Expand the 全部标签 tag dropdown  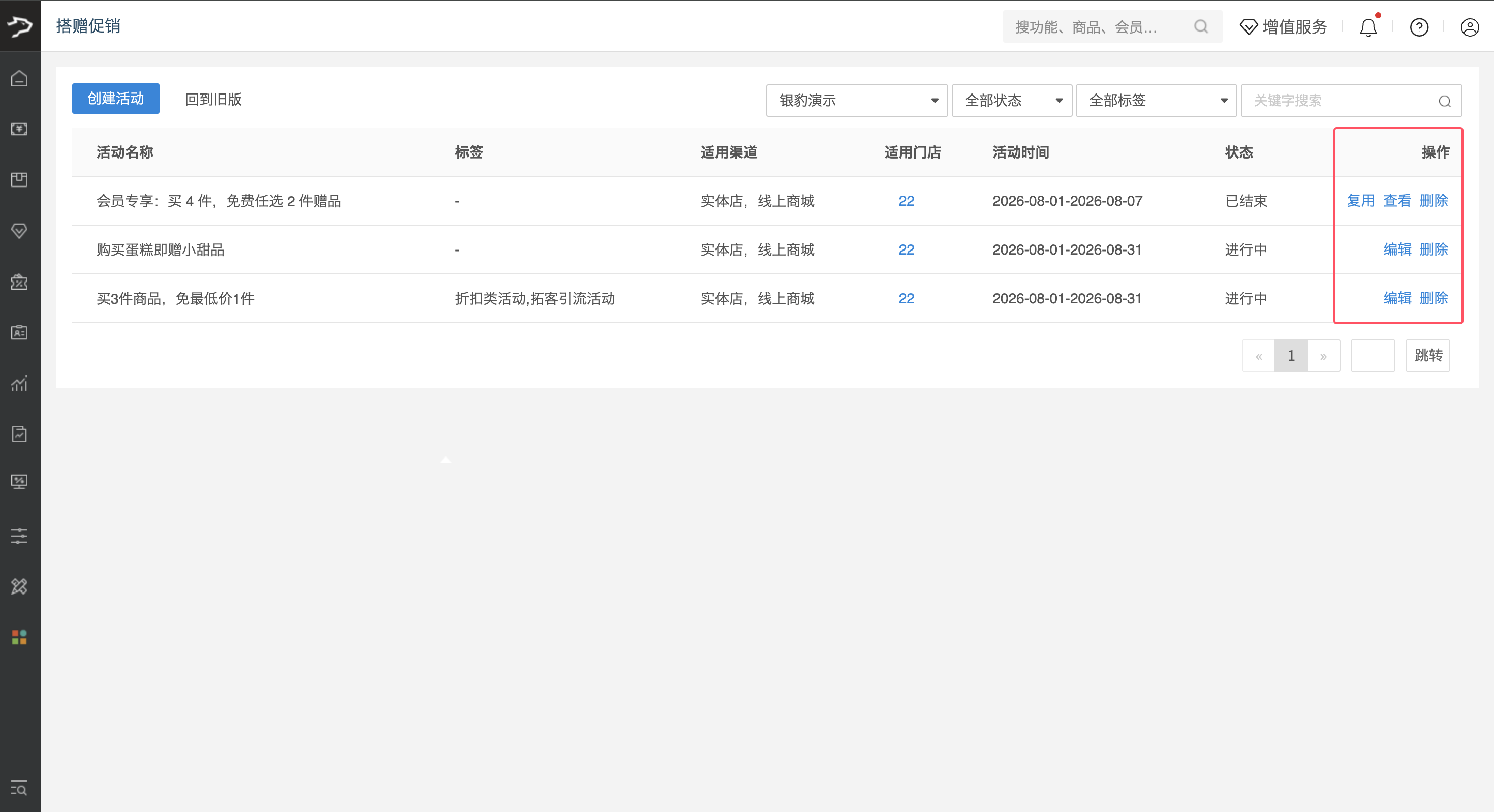tap(1156, 101)
